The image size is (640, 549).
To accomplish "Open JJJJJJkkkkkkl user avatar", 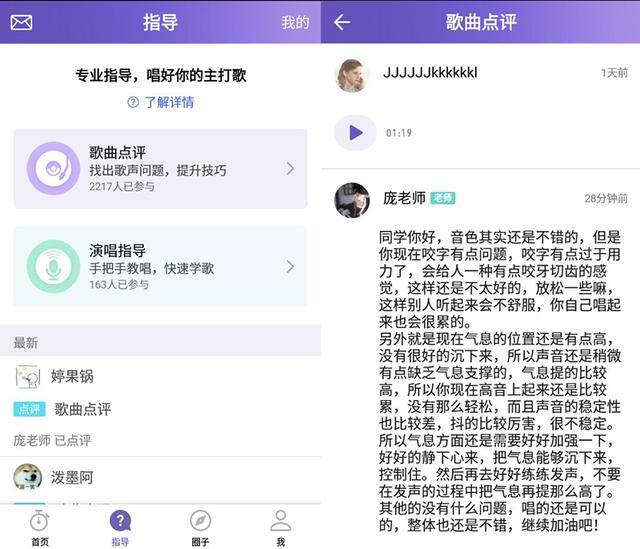I will point(352,75).
